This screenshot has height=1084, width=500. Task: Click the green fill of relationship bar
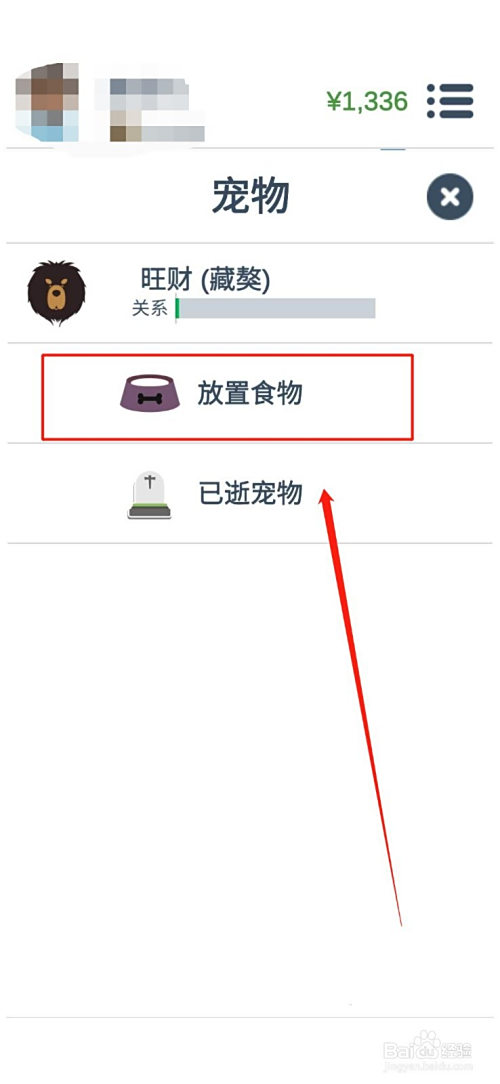pos(177,308)
